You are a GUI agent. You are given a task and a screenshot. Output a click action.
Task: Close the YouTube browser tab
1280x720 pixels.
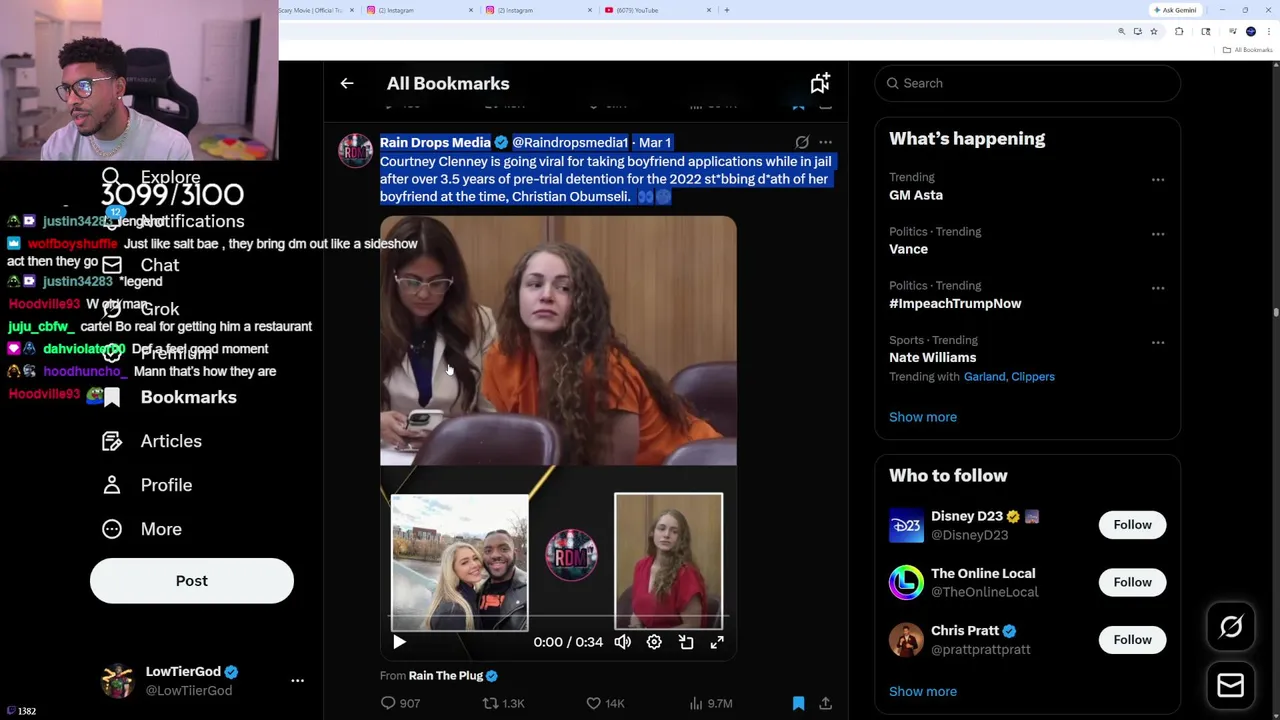point(709,10)
